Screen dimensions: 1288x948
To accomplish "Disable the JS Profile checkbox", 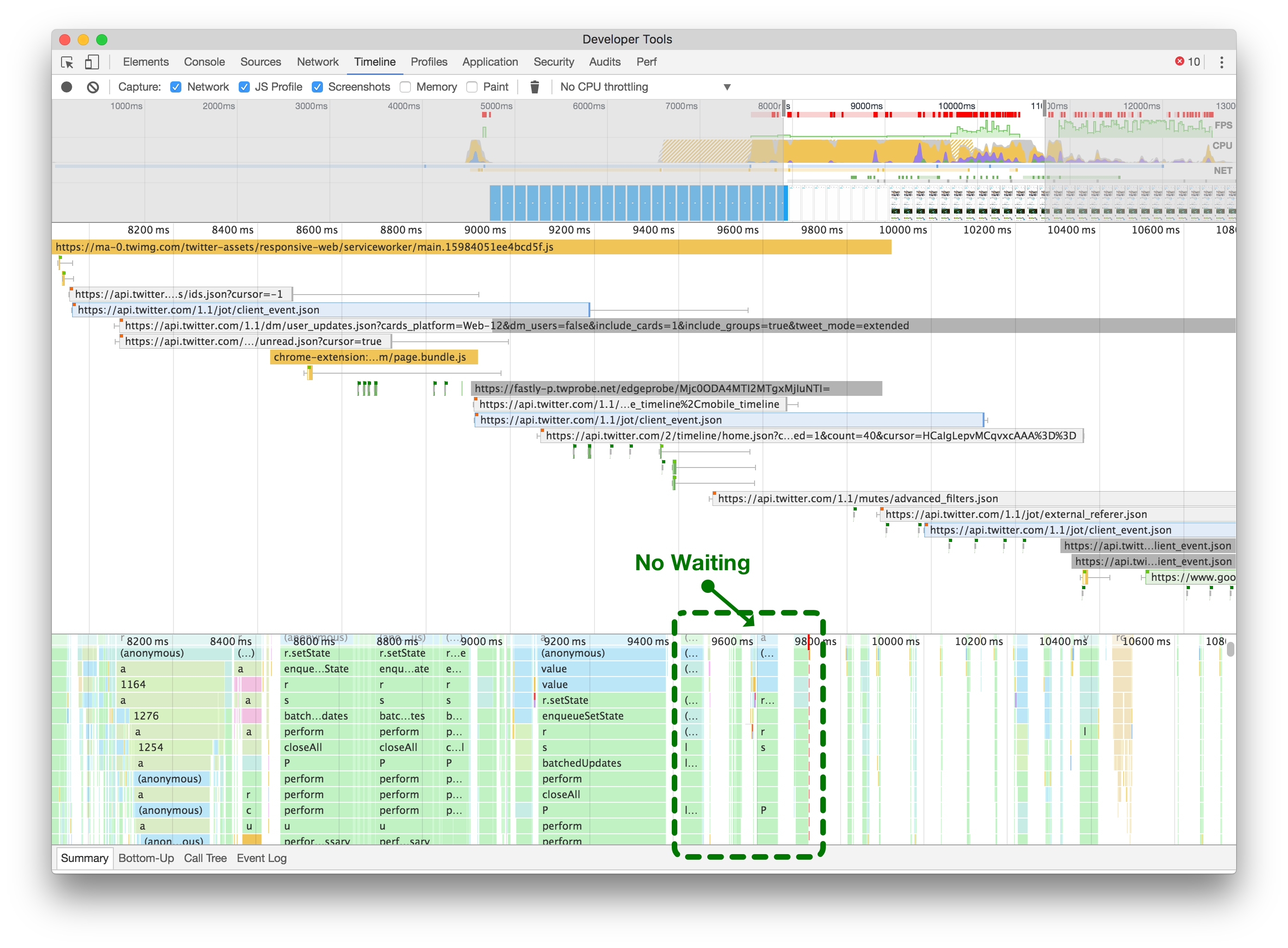I will (x=245, y=87).
